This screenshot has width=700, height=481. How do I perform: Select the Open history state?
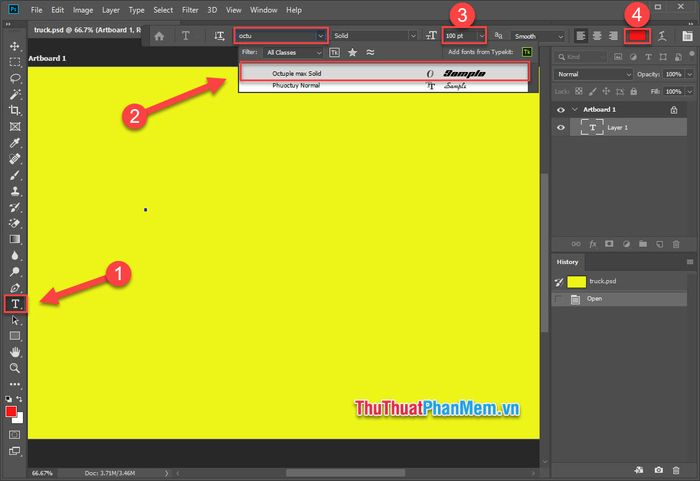(x=597, y=298)
